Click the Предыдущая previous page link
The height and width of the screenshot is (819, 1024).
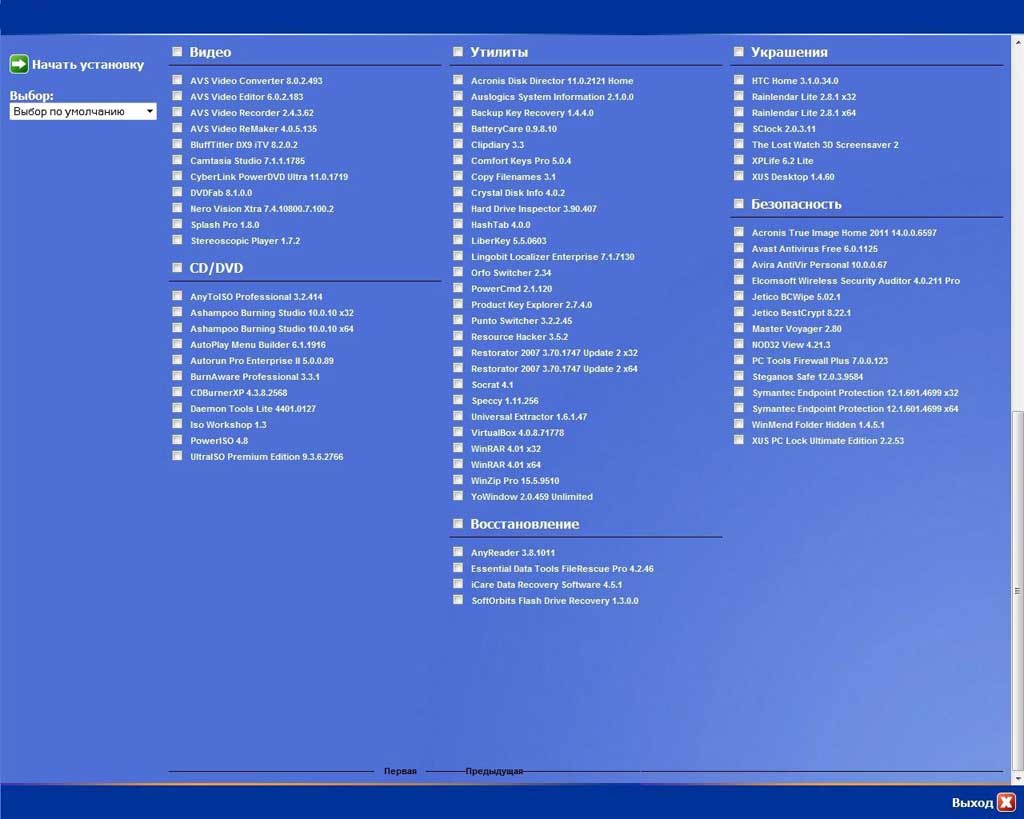click(x=494, y=772)
